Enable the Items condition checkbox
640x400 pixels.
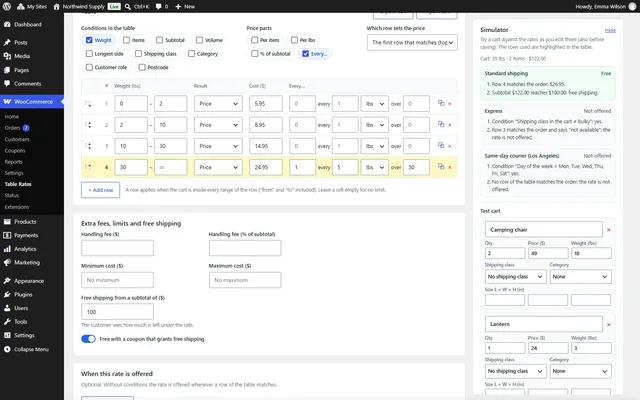pyautogui.click(x=127, y=40)
